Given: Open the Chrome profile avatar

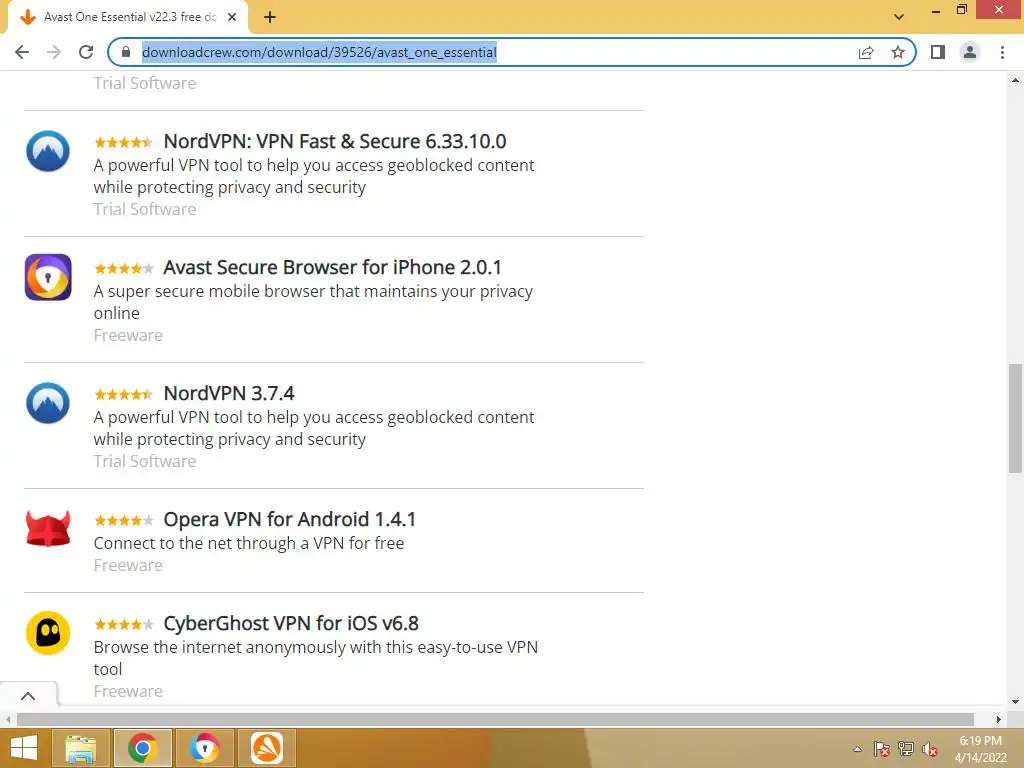Looking at the screenshot, I should (x=970, y=52).
